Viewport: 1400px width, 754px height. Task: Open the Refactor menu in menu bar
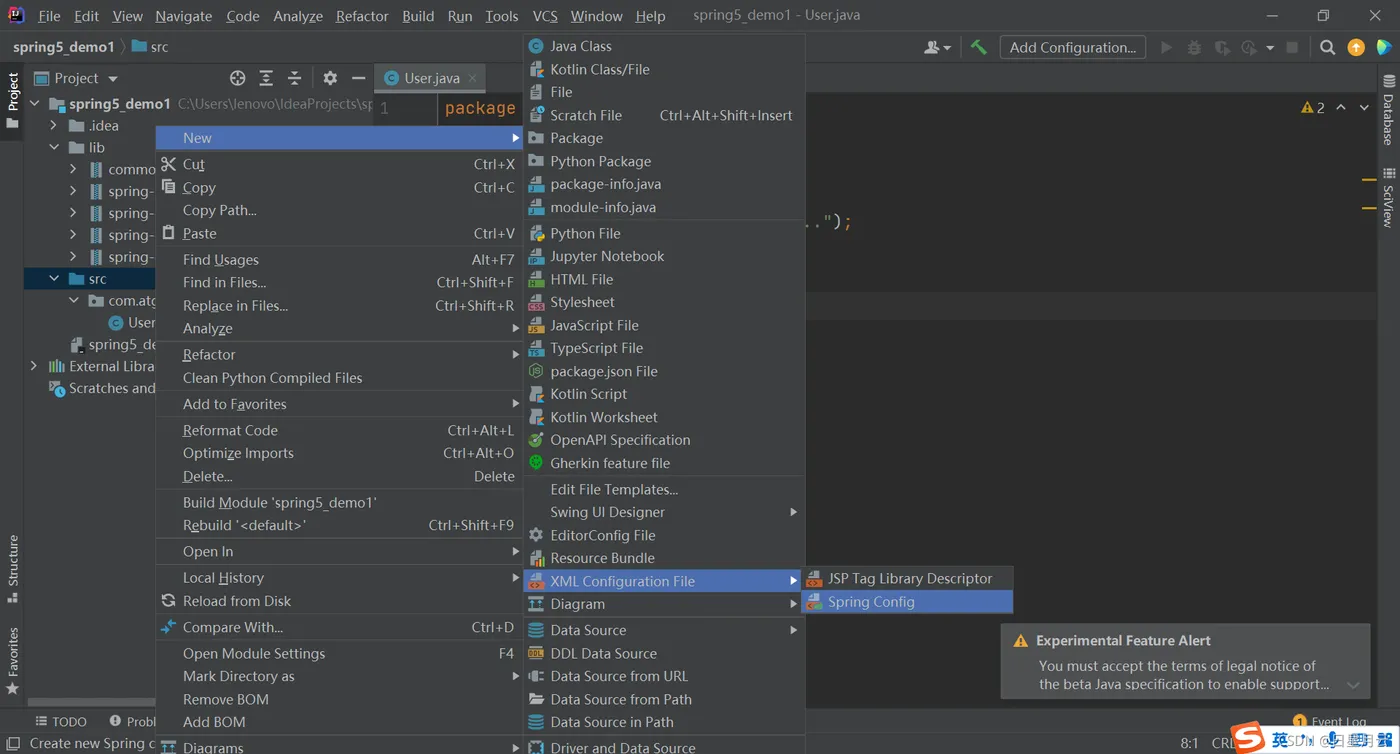pos(362,16)
